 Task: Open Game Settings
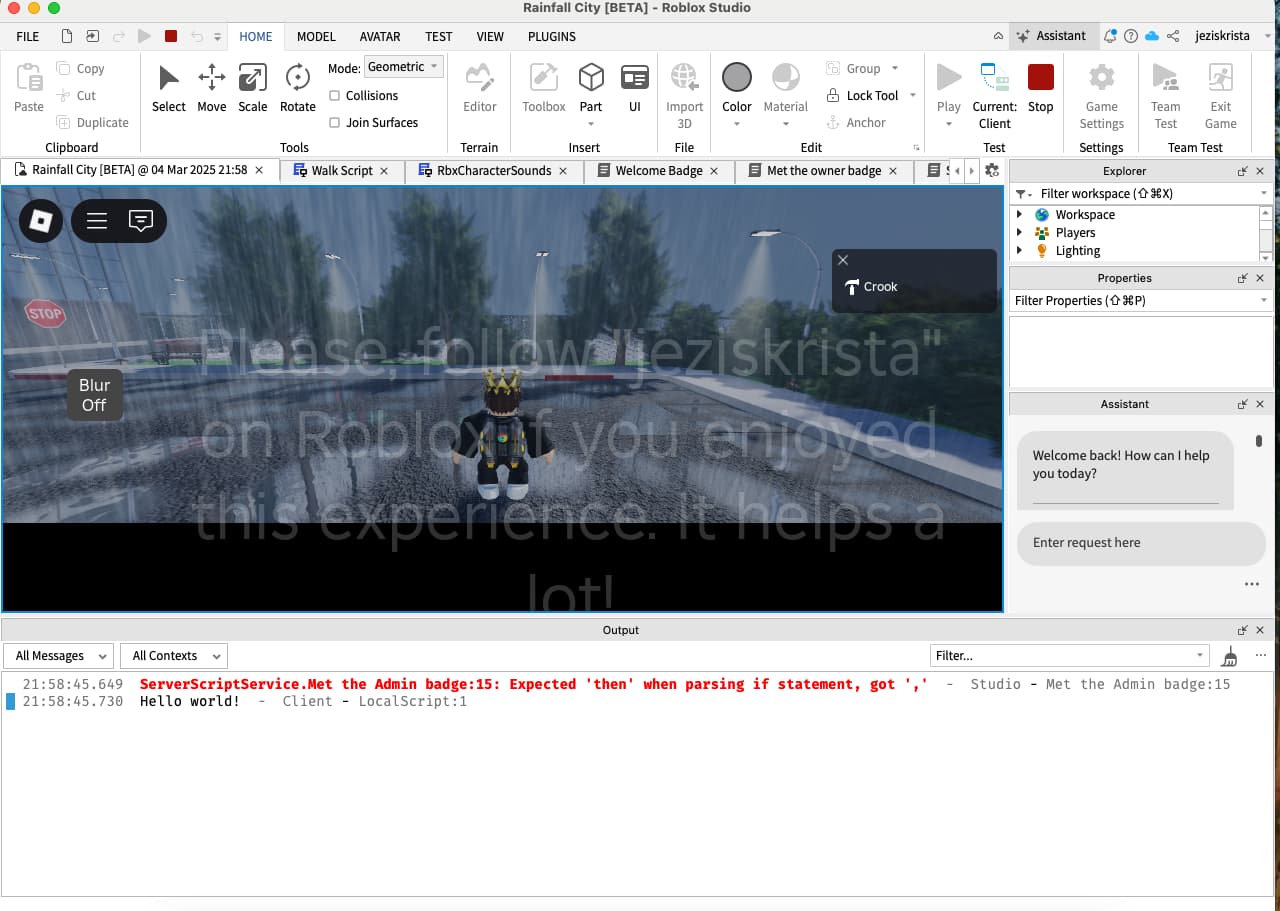point(1101,90)
